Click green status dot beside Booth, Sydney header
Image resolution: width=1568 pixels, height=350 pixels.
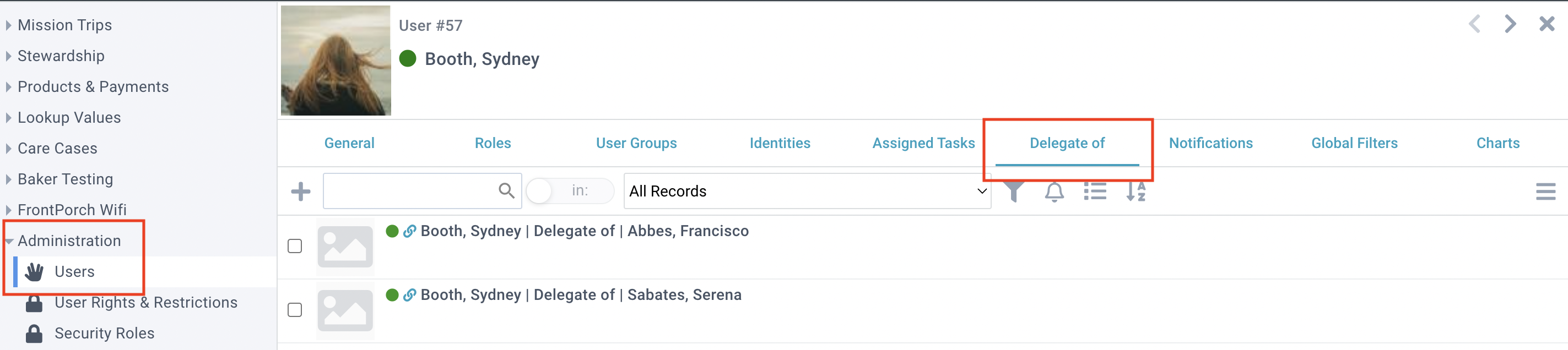click(407, 59)
